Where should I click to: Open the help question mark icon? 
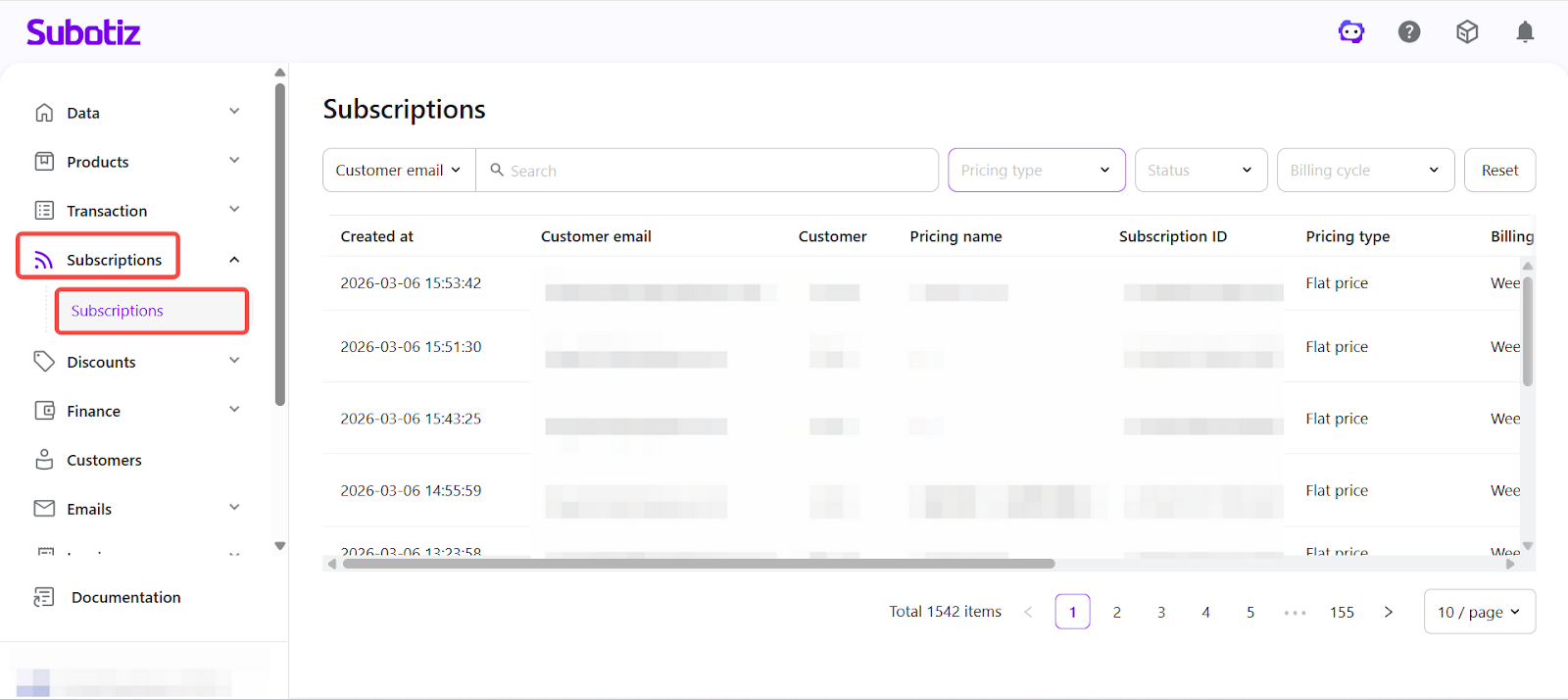tap(1409, 32)
